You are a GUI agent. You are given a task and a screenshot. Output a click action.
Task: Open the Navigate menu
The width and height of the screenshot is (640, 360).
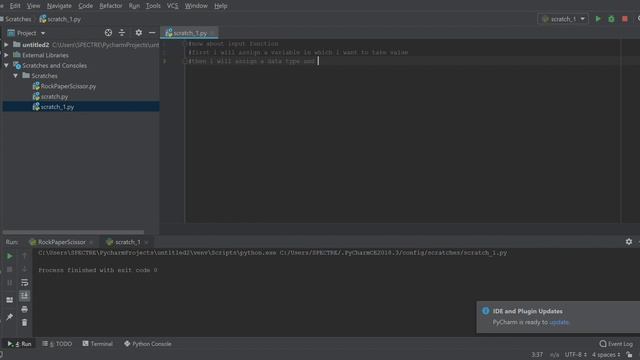[59, 6]
